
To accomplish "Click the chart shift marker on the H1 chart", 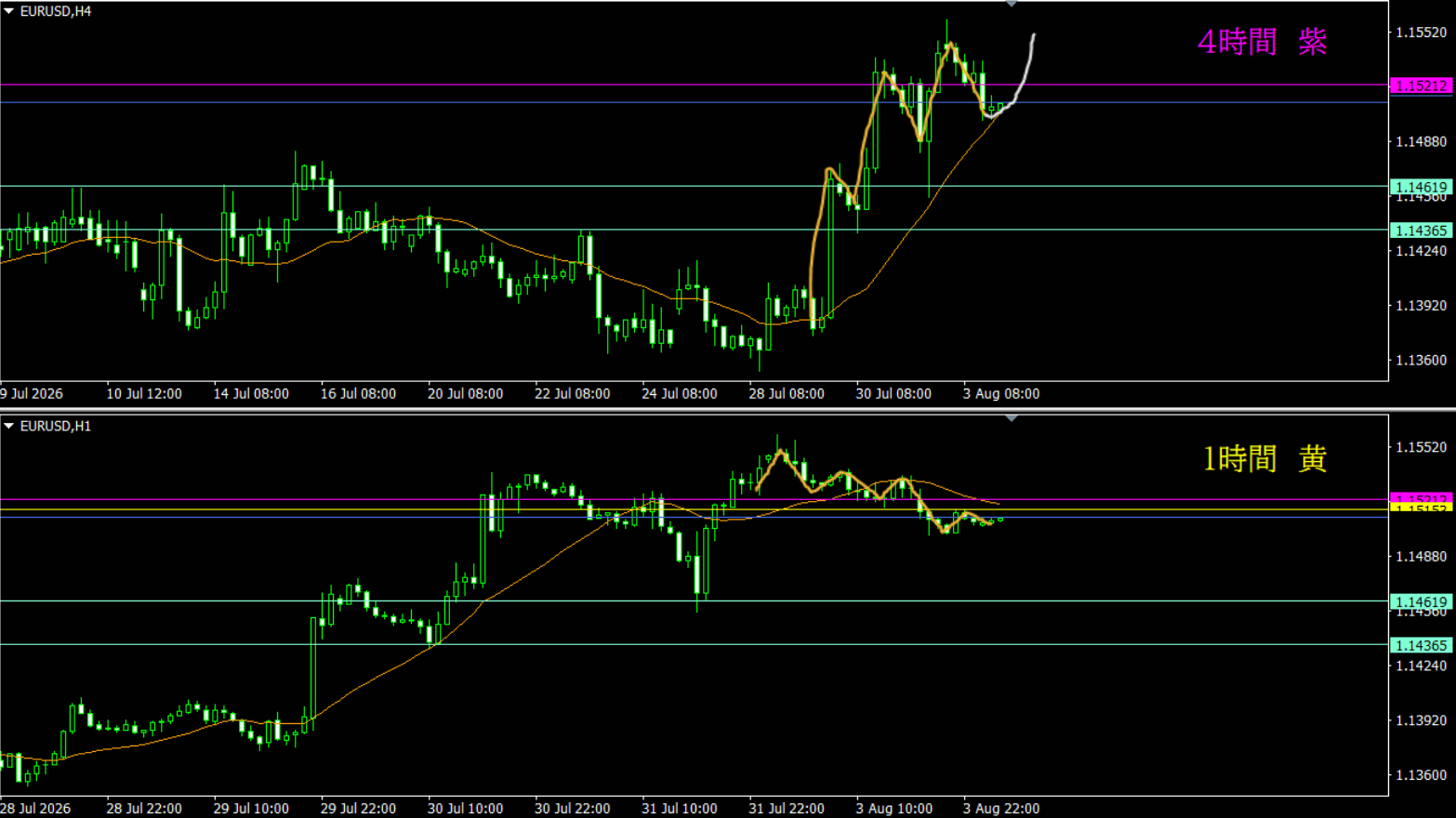I will [x=1011, y=419].
